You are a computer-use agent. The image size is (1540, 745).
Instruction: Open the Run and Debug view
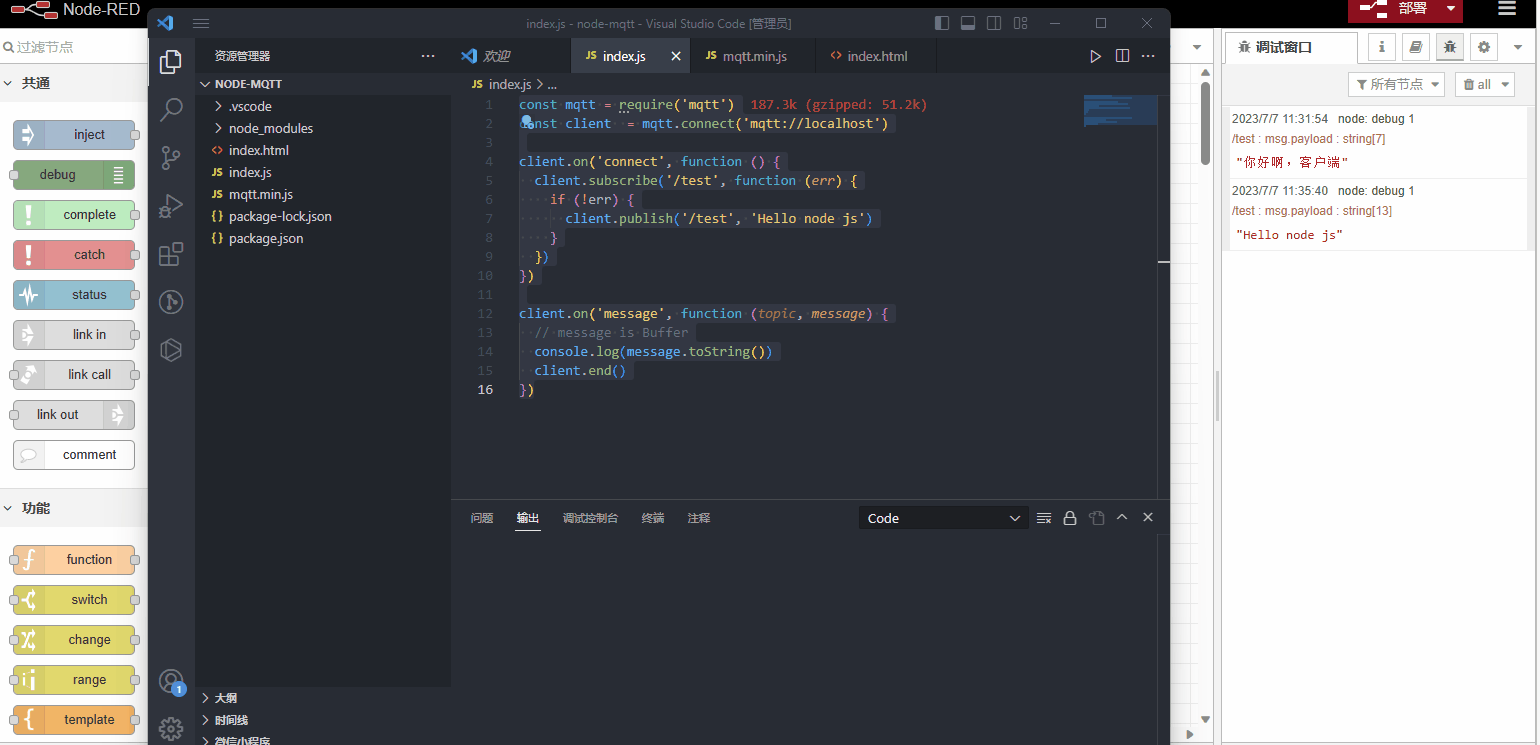(171, 205)
